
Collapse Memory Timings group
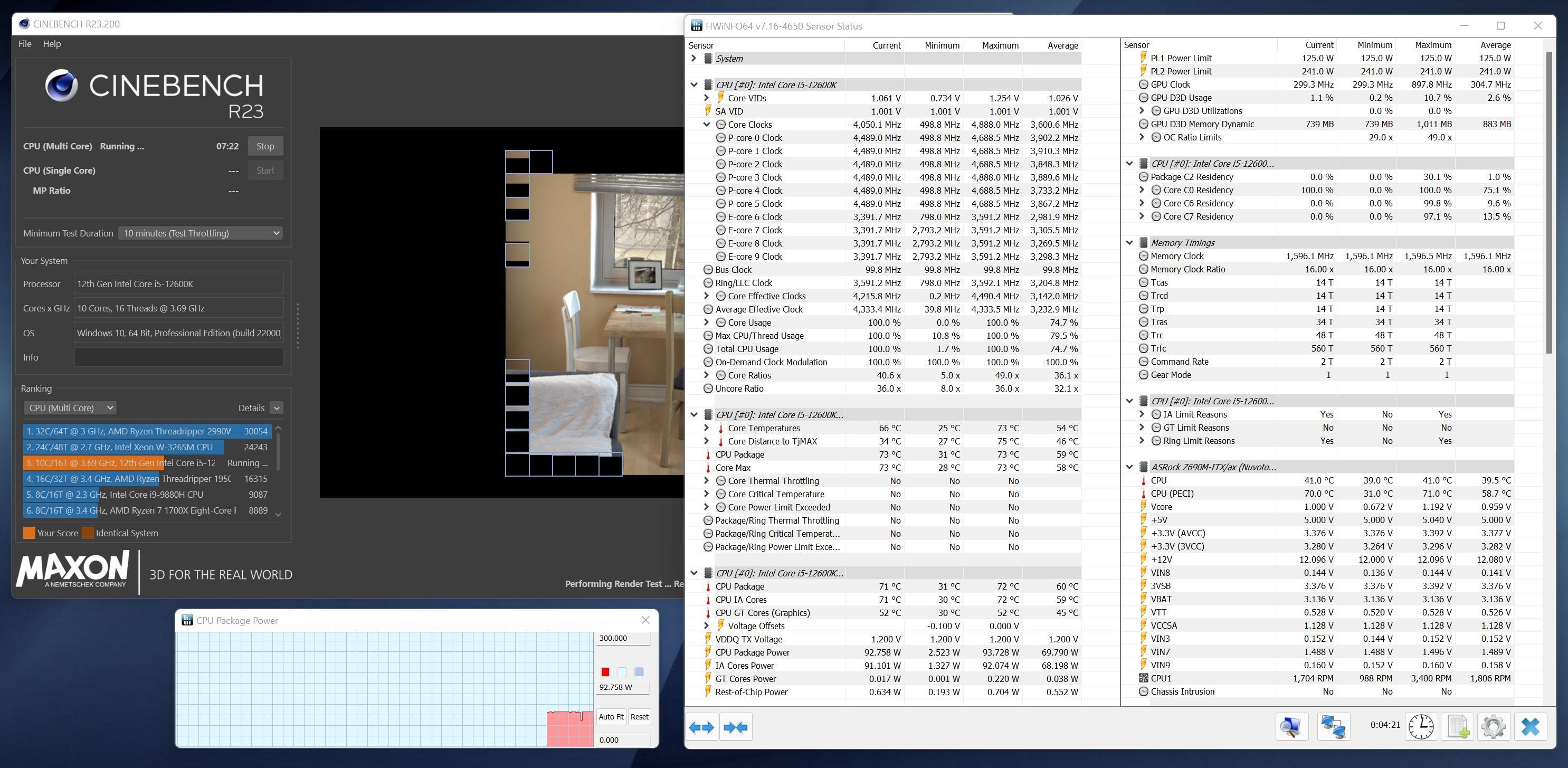[x=1130, y=243]
